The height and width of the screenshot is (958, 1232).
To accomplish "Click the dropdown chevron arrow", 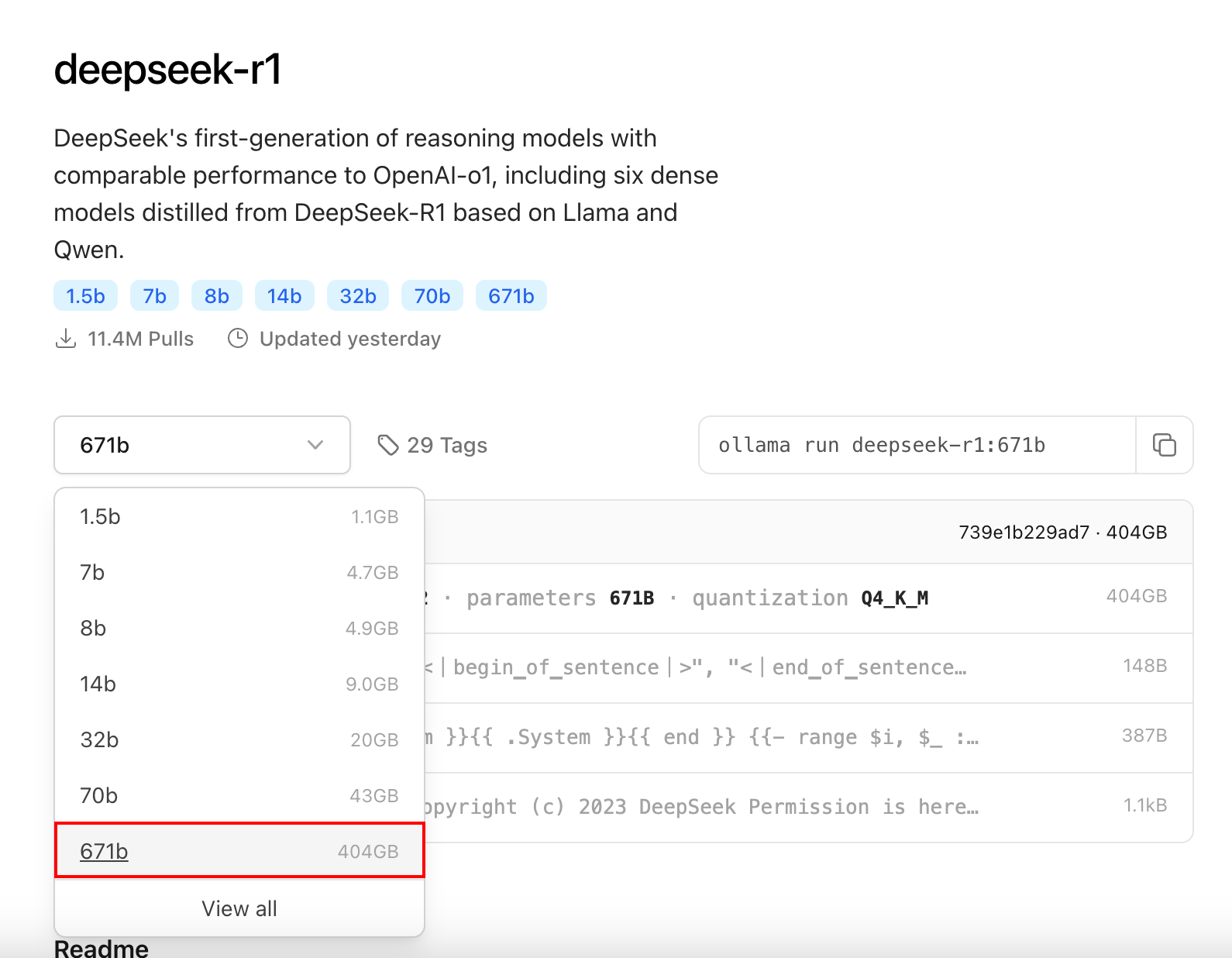I will (315, 445).
